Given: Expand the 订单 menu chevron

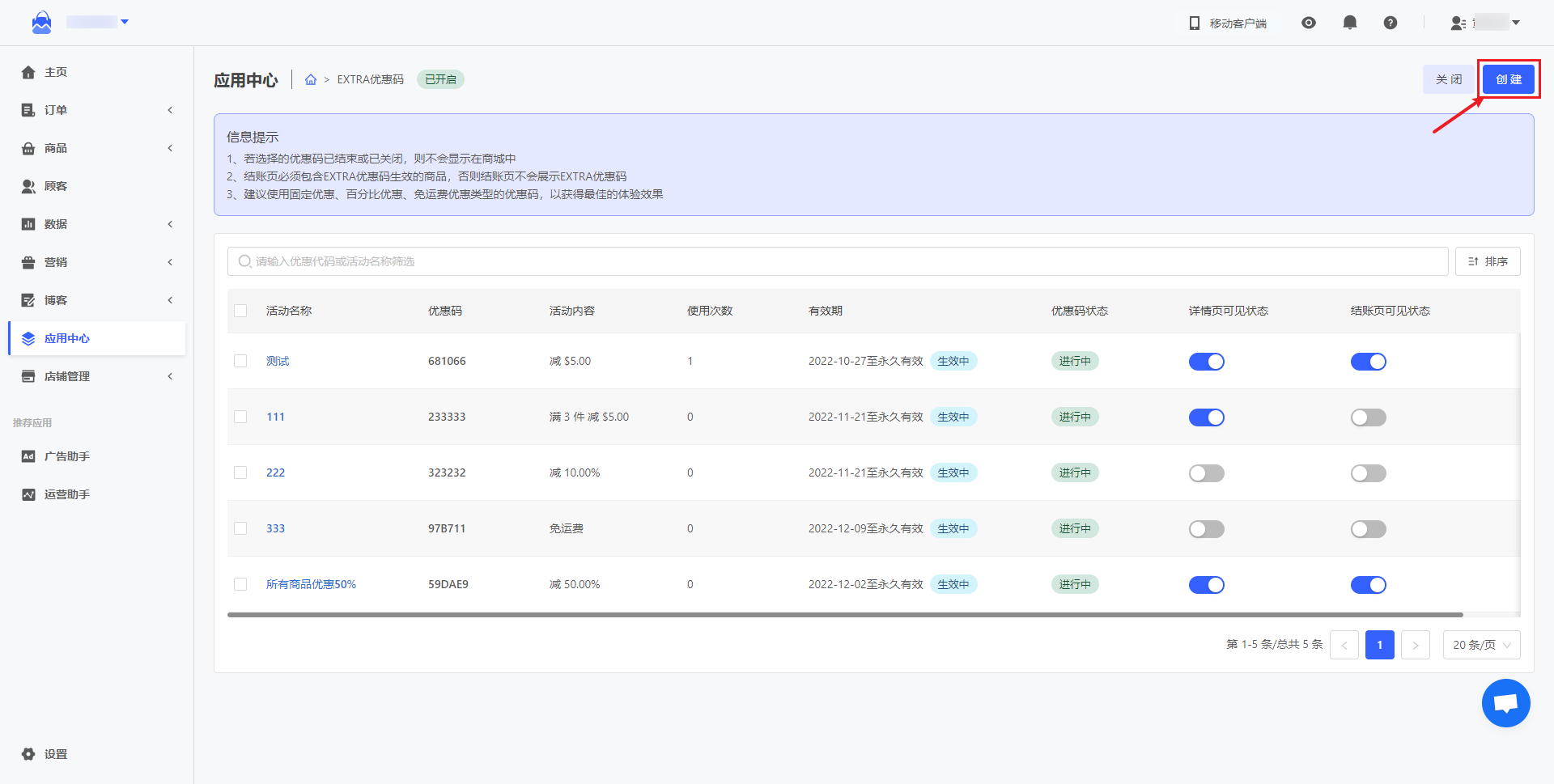Looking at the screenshot, I should pyautogui.click(x=170, y=110).
